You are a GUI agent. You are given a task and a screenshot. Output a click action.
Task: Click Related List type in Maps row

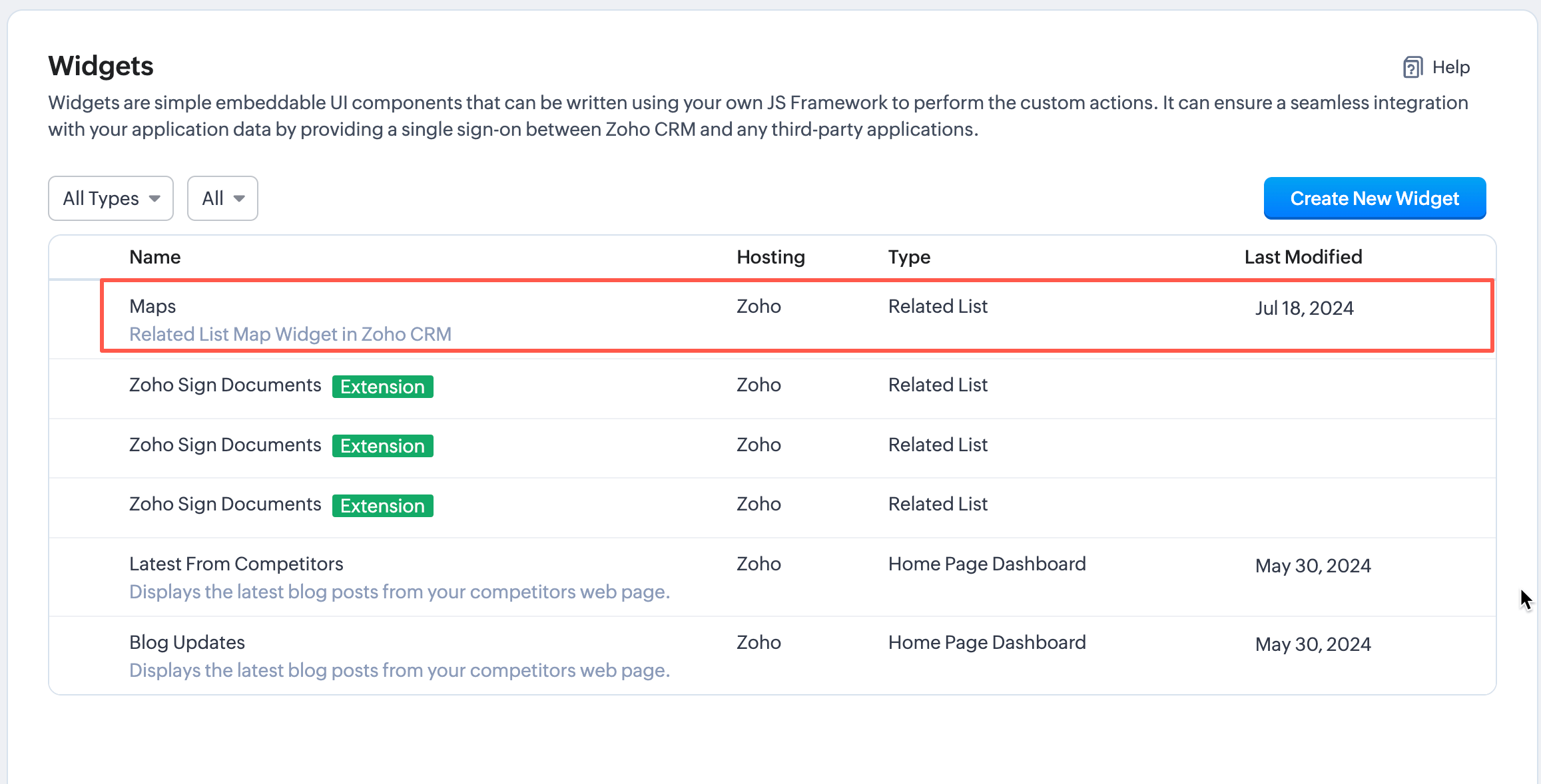(x=938, y=306)
